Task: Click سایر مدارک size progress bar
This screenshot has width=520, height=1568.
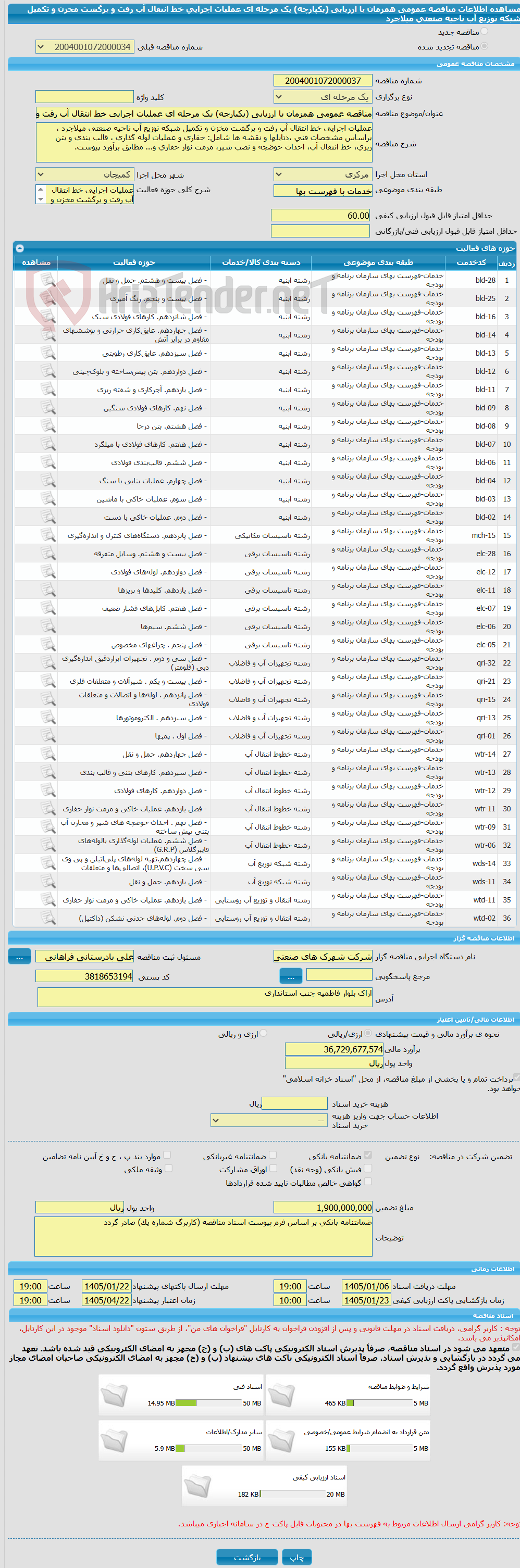Action: [209, 1449]
